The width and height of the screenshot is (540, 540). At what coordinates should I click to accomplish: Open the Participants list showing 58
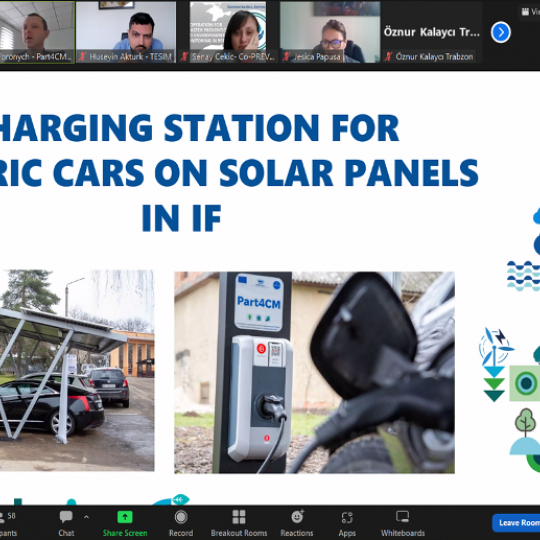(x=8, y=523)
